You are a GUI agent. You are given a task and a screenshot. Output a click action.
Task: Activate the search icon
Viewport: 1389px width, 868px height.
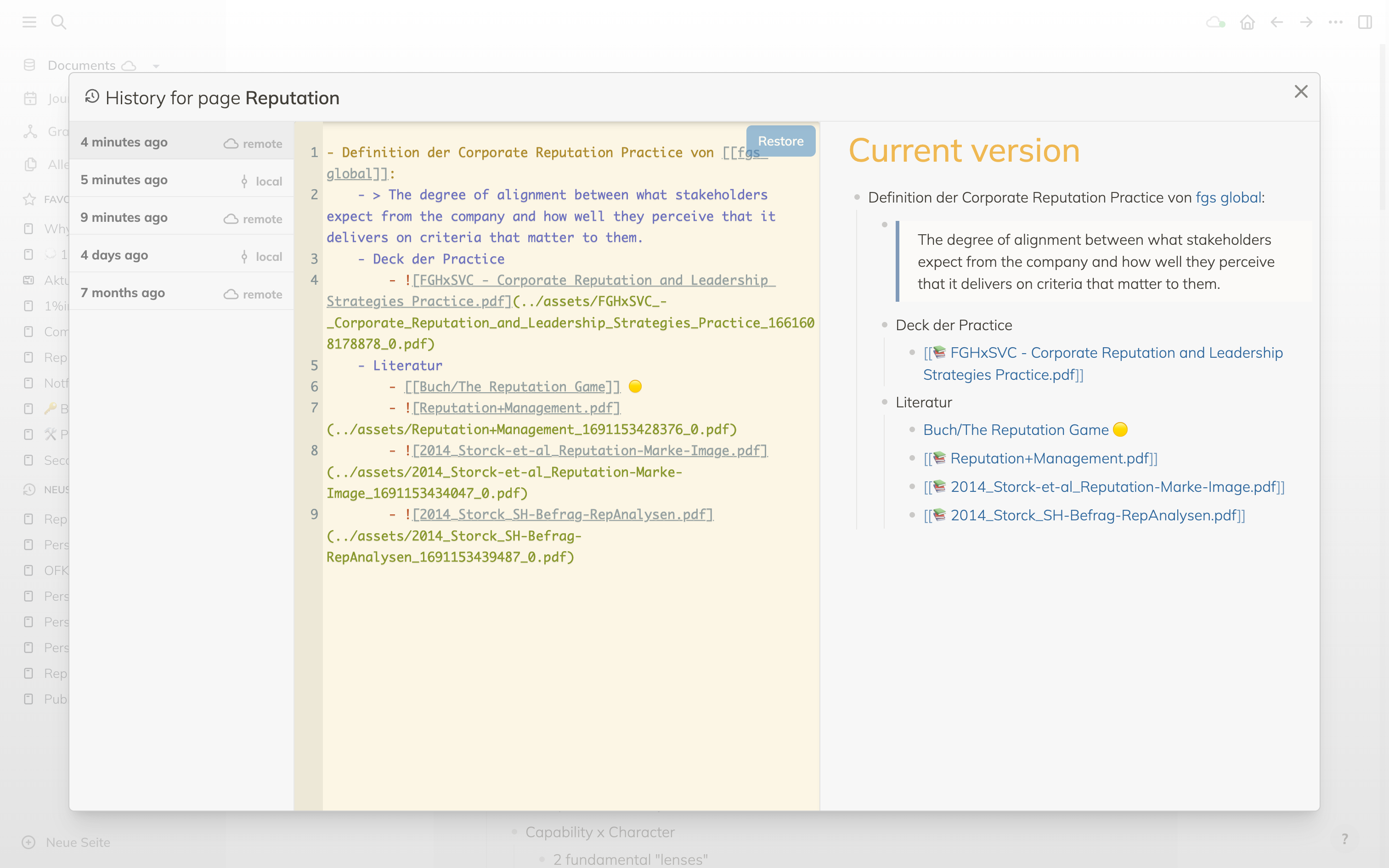59,22
